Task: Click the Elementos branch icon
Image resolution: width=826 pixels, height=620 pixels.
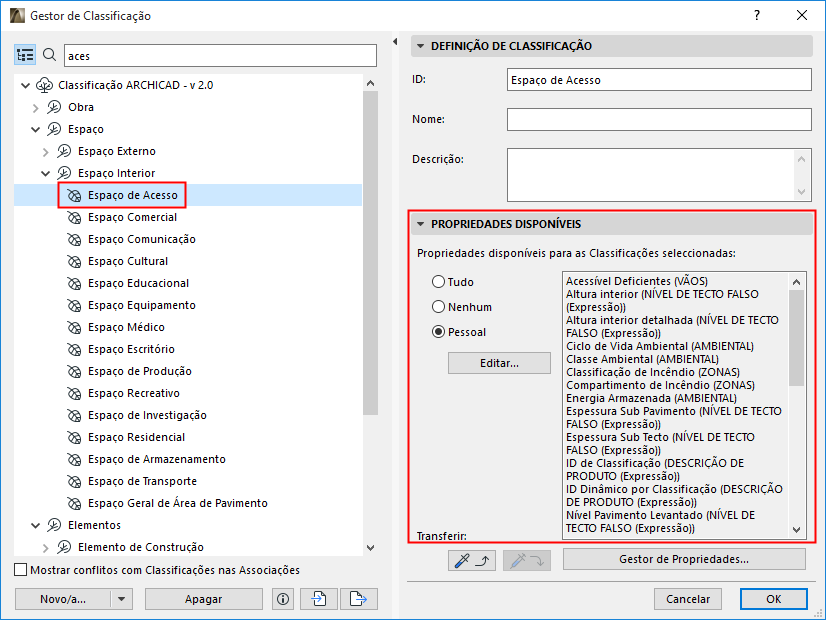Action: [54, 525]
